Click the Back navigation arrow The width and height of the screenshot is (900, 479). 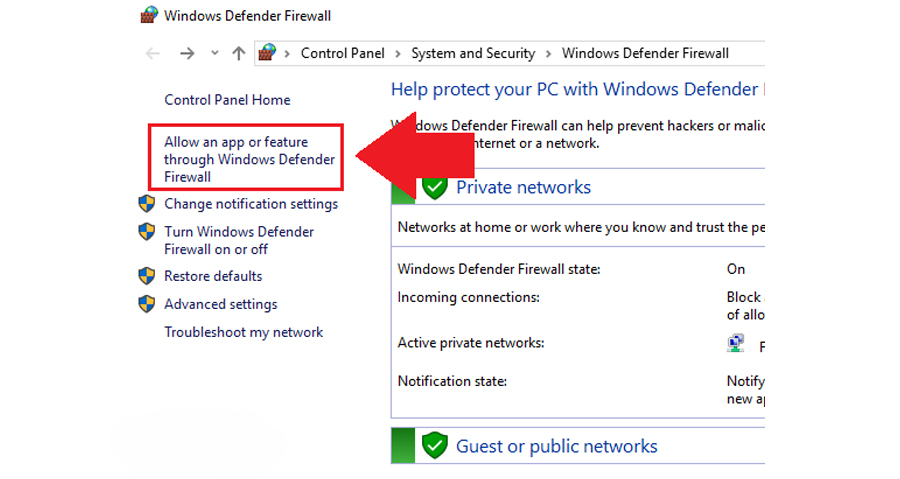click(153, 53)
